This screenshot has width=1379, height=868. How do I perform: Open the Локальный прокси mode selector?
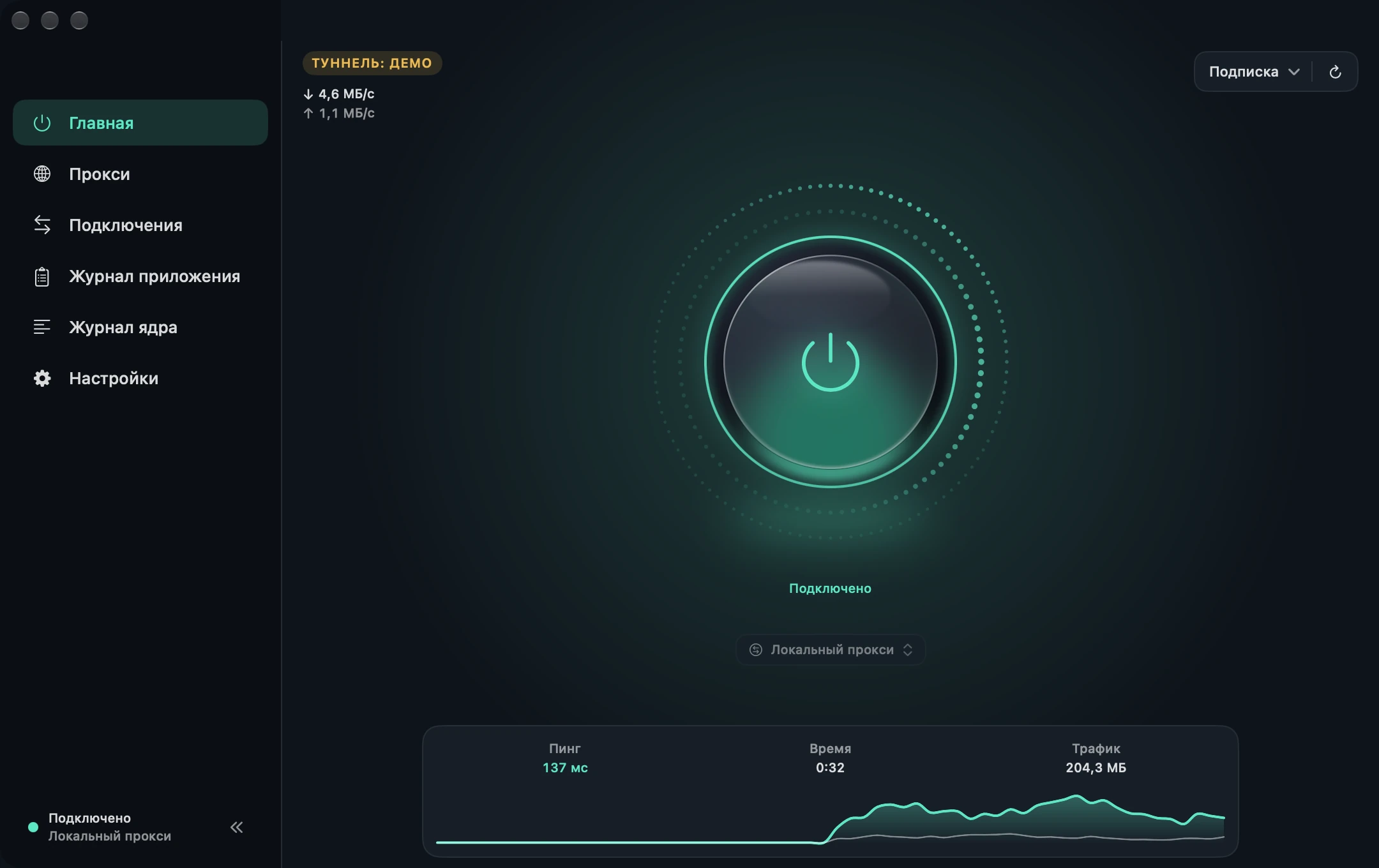point(831,650)
